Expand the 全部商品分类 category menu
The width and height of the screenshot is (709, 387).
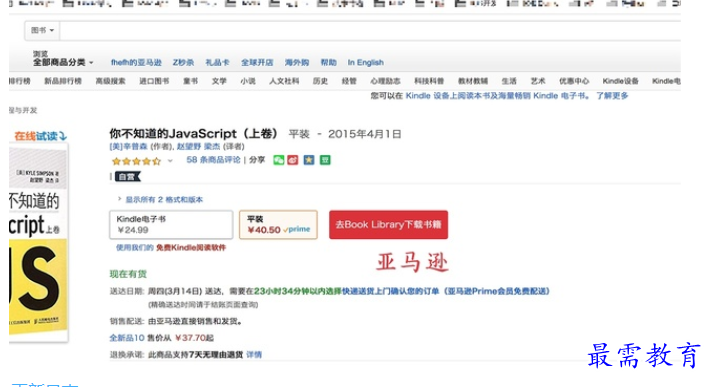pyautogui.click(x=63, y=62)
